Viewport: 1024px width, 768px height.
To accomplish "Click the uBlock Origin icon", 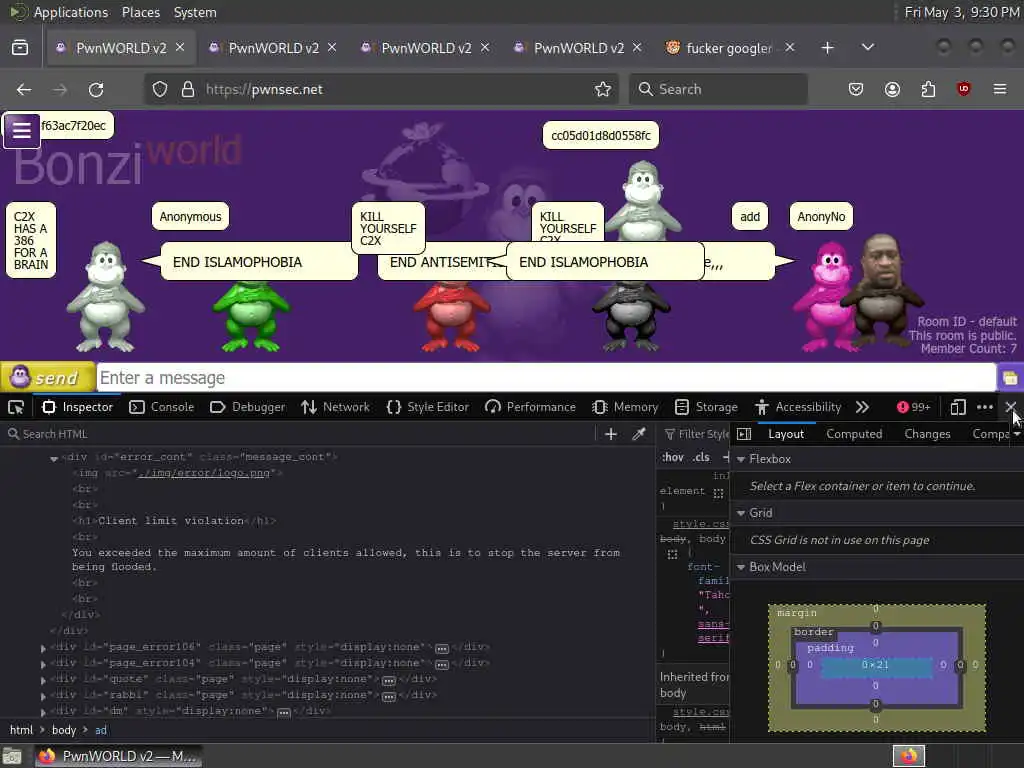I will click(963, 89).
